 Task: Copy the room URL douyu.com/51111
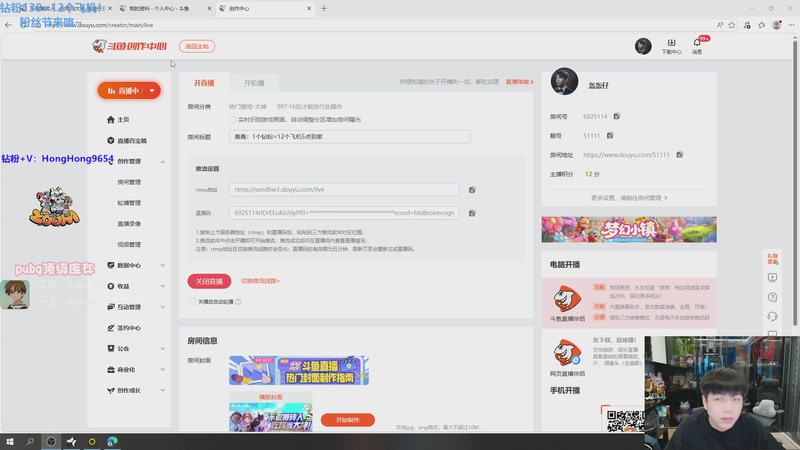680,155
